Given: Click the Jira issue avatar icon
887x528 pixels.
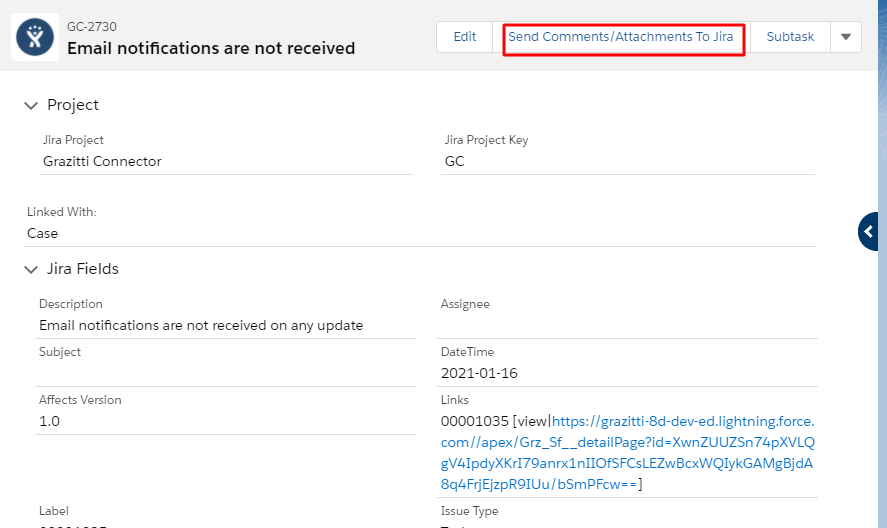Looking at the screenshot, I should coord(35,37).
